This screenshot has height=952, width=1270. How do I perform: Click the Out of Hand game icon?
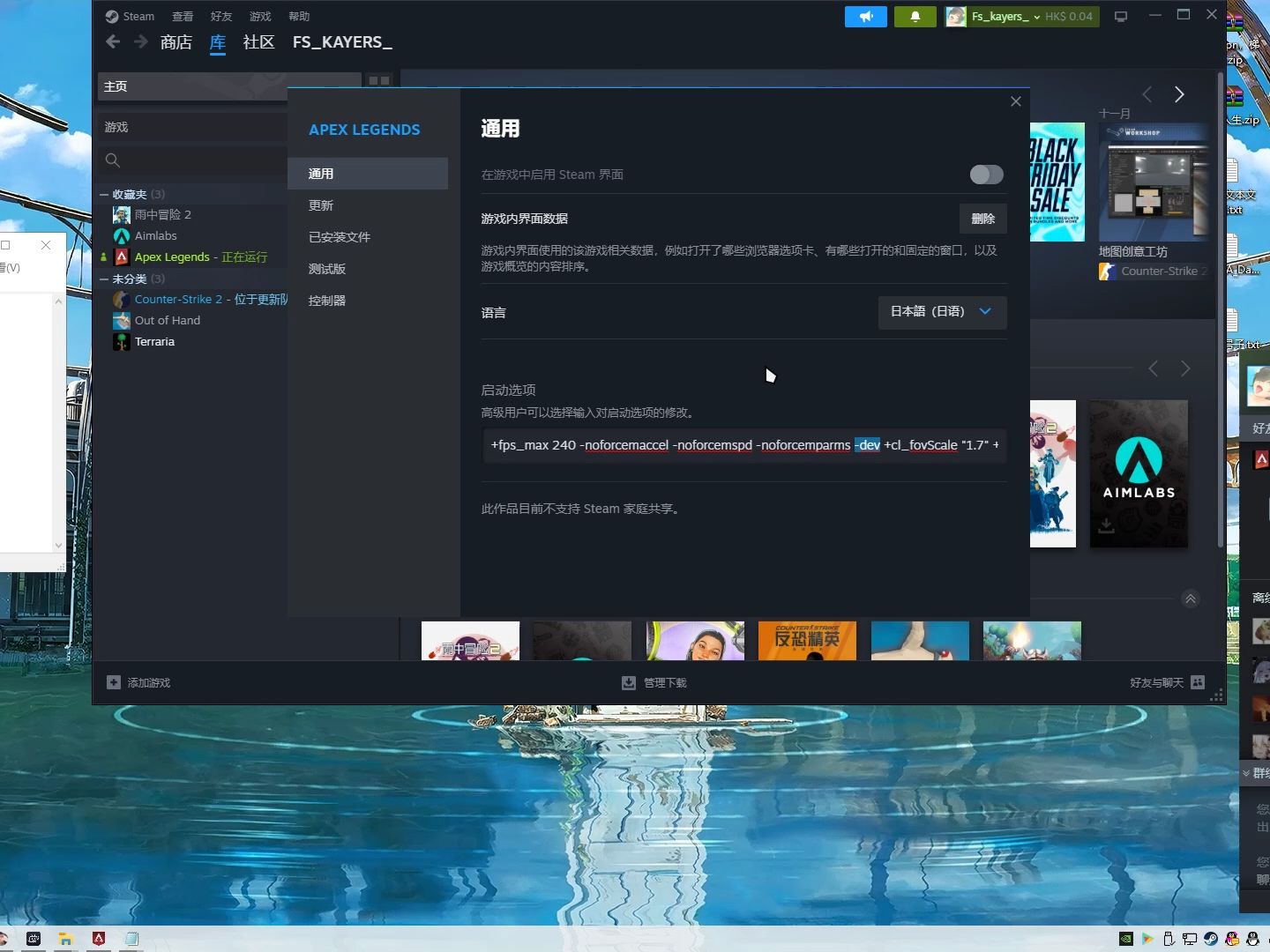[122, 321]
